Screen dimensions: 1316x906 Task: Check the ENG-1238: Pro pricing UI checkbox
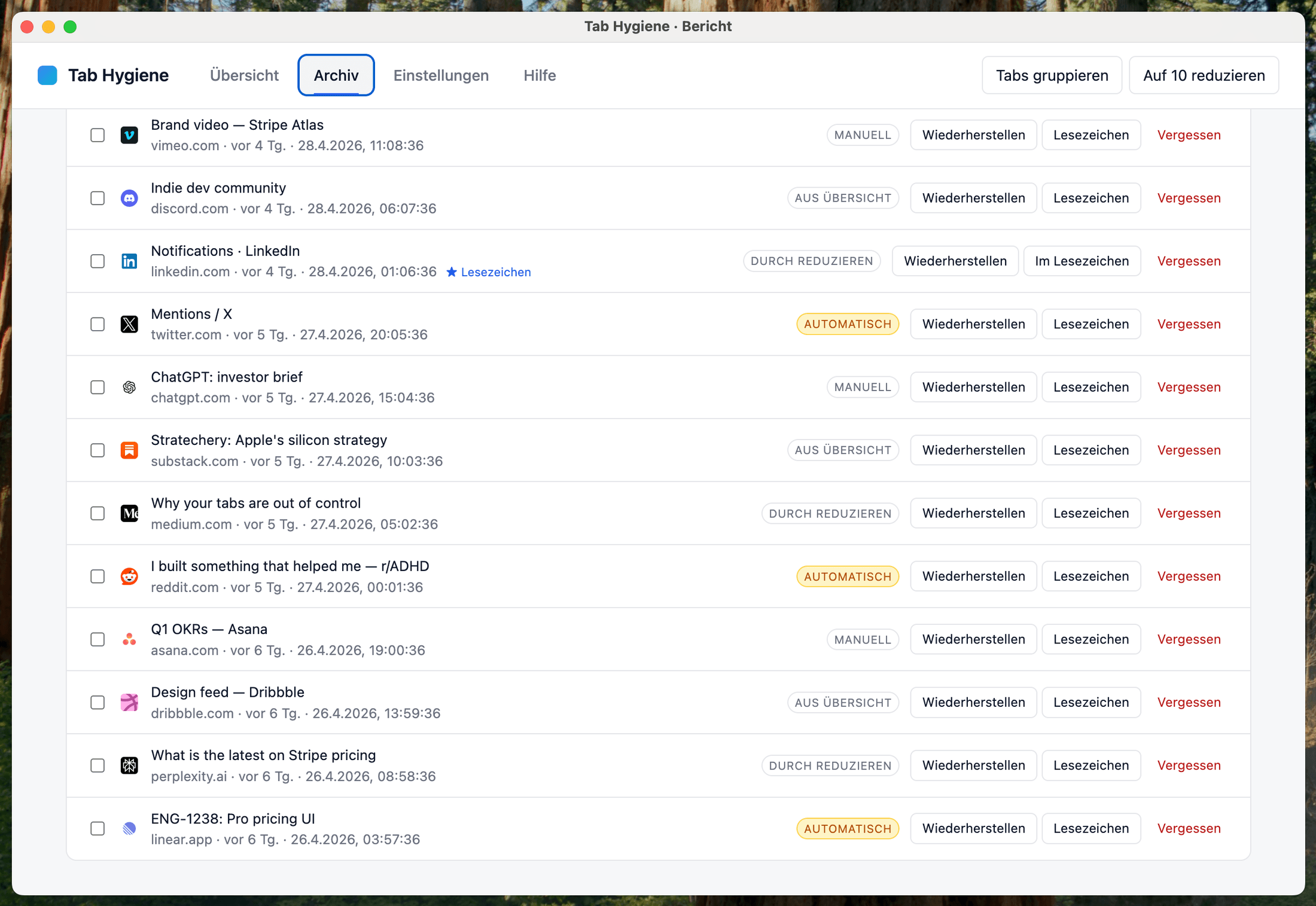(98, 829)
